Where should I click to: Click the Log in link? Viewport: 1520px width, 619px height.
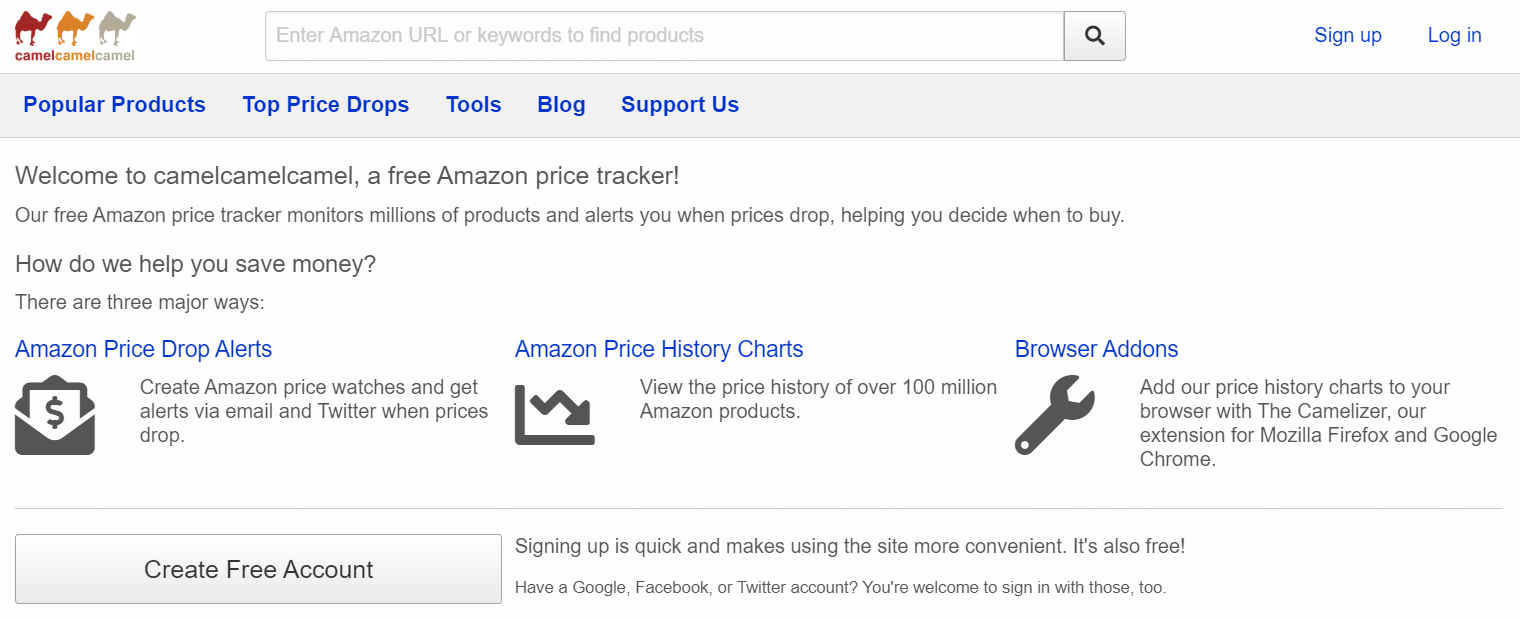tap(1454, 34)
